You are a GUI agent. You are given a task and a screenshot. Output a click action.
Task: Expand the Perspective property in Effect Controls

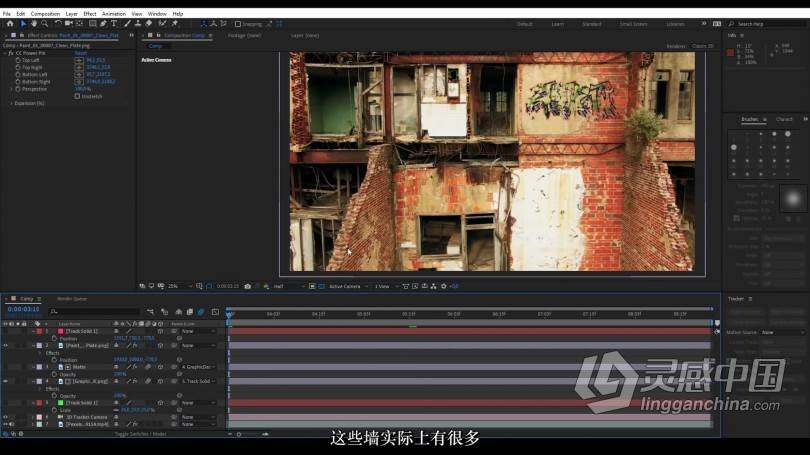11,88
